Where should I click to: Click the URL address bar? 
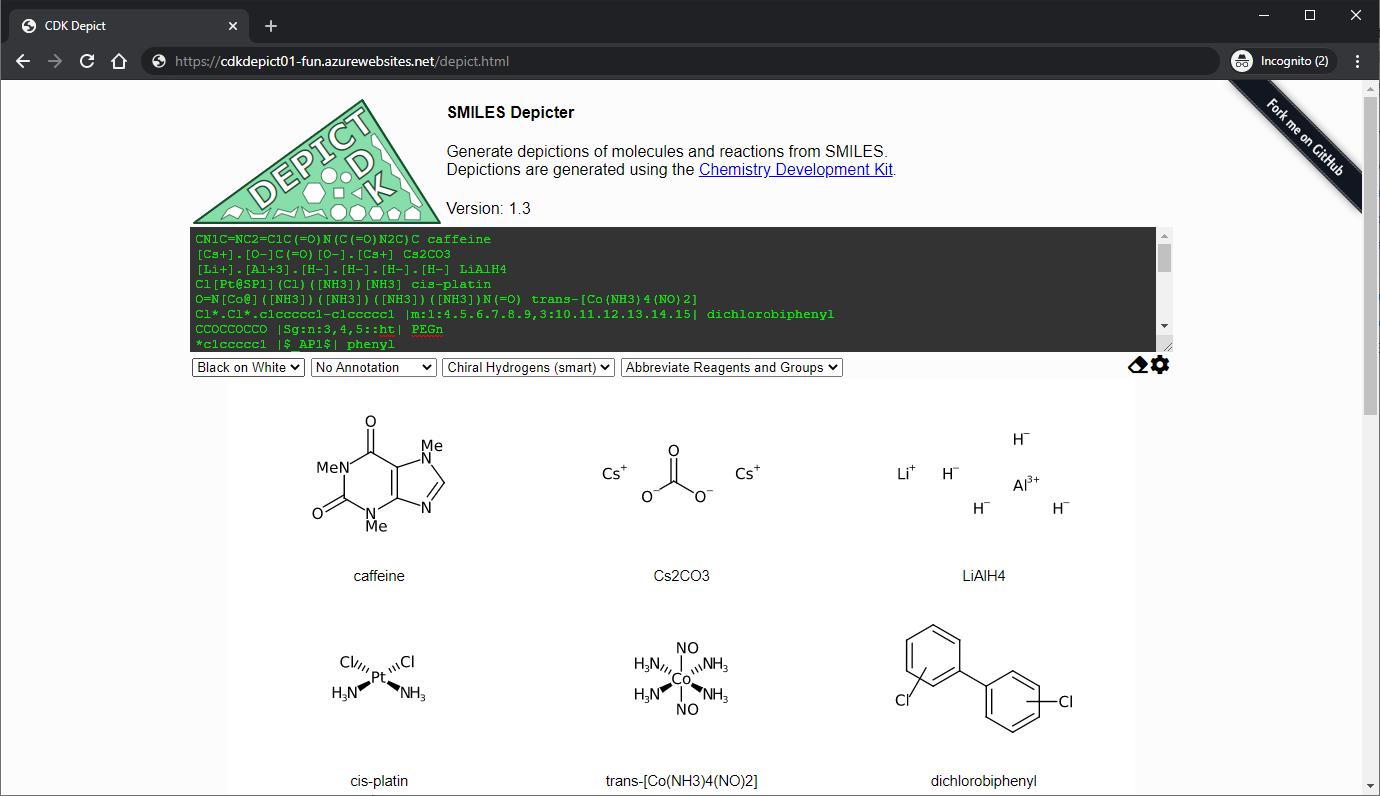point(680,61)
